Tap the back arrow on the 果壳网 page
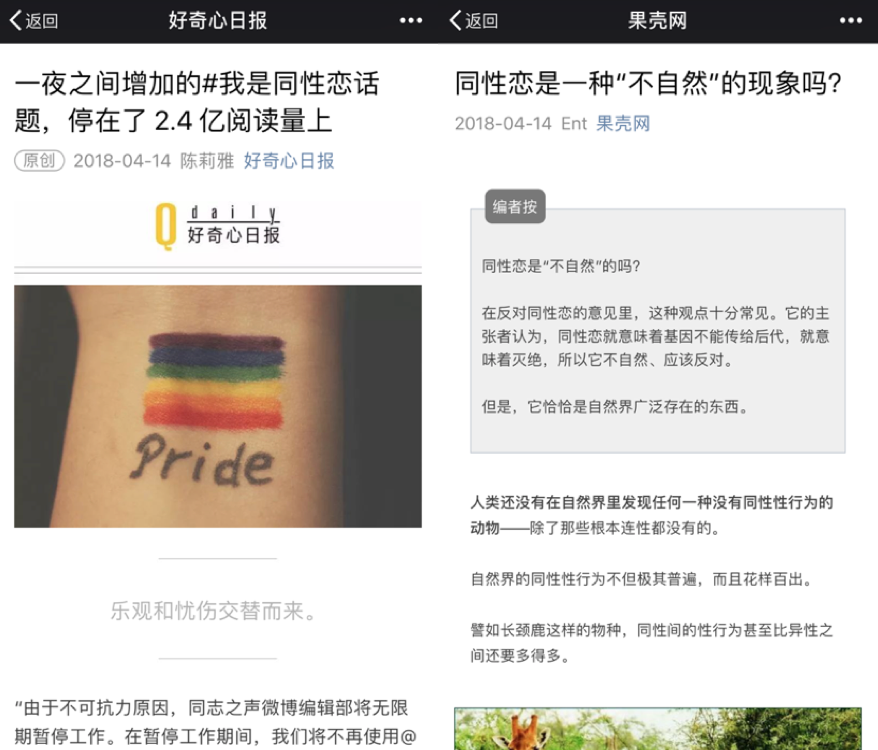The height and width of the screenshot is (750, 878). point(474,21)
